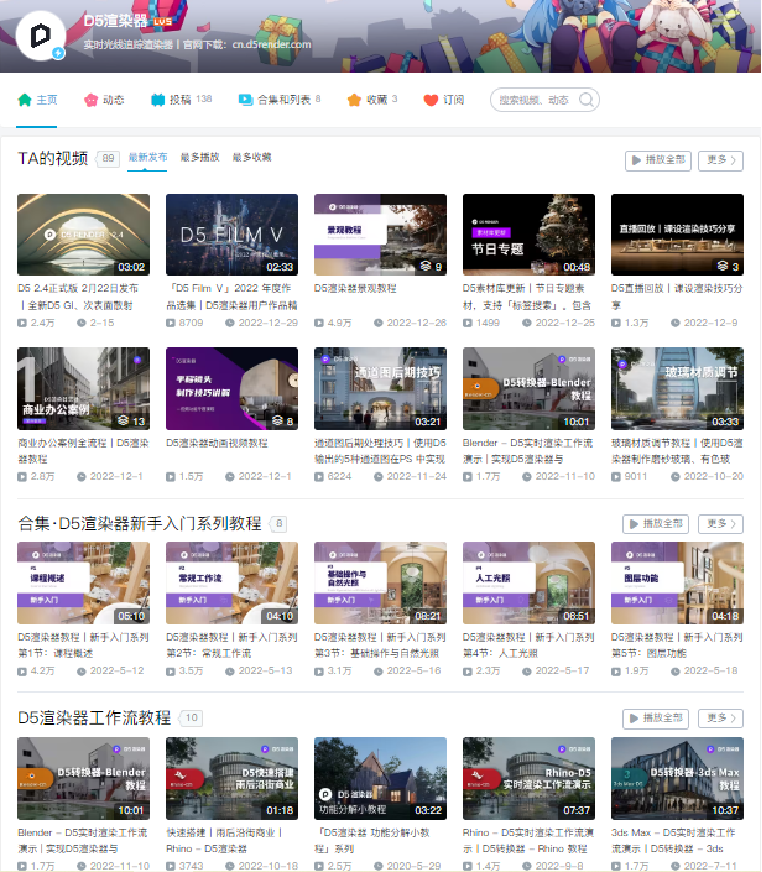Click 播放全部 in 新手入门系列教程 section
The width and height of the screenshot is (762, 872).
[656, 524]
